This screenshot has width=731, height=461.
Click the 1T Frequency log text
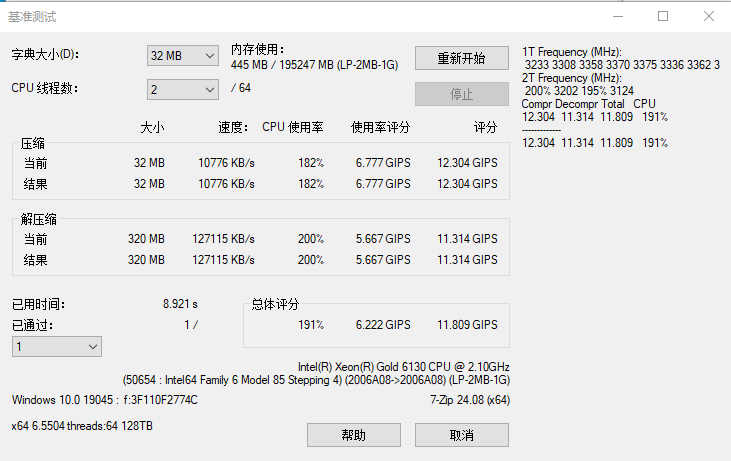571,51
